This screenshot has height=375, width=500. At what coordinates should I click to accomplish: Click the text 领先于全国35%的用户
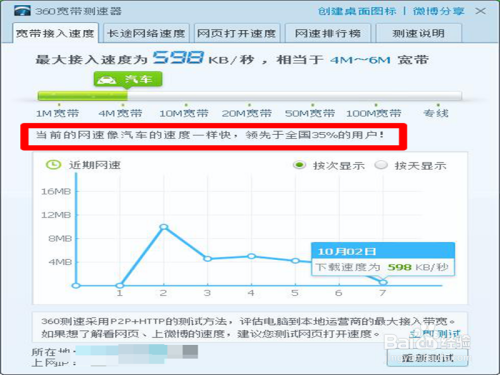tap(312, 135)
